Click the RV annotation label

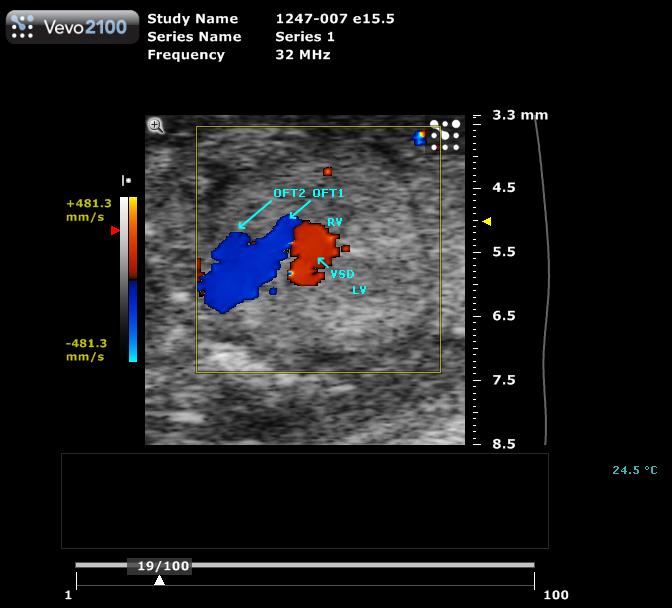[335, 222]
